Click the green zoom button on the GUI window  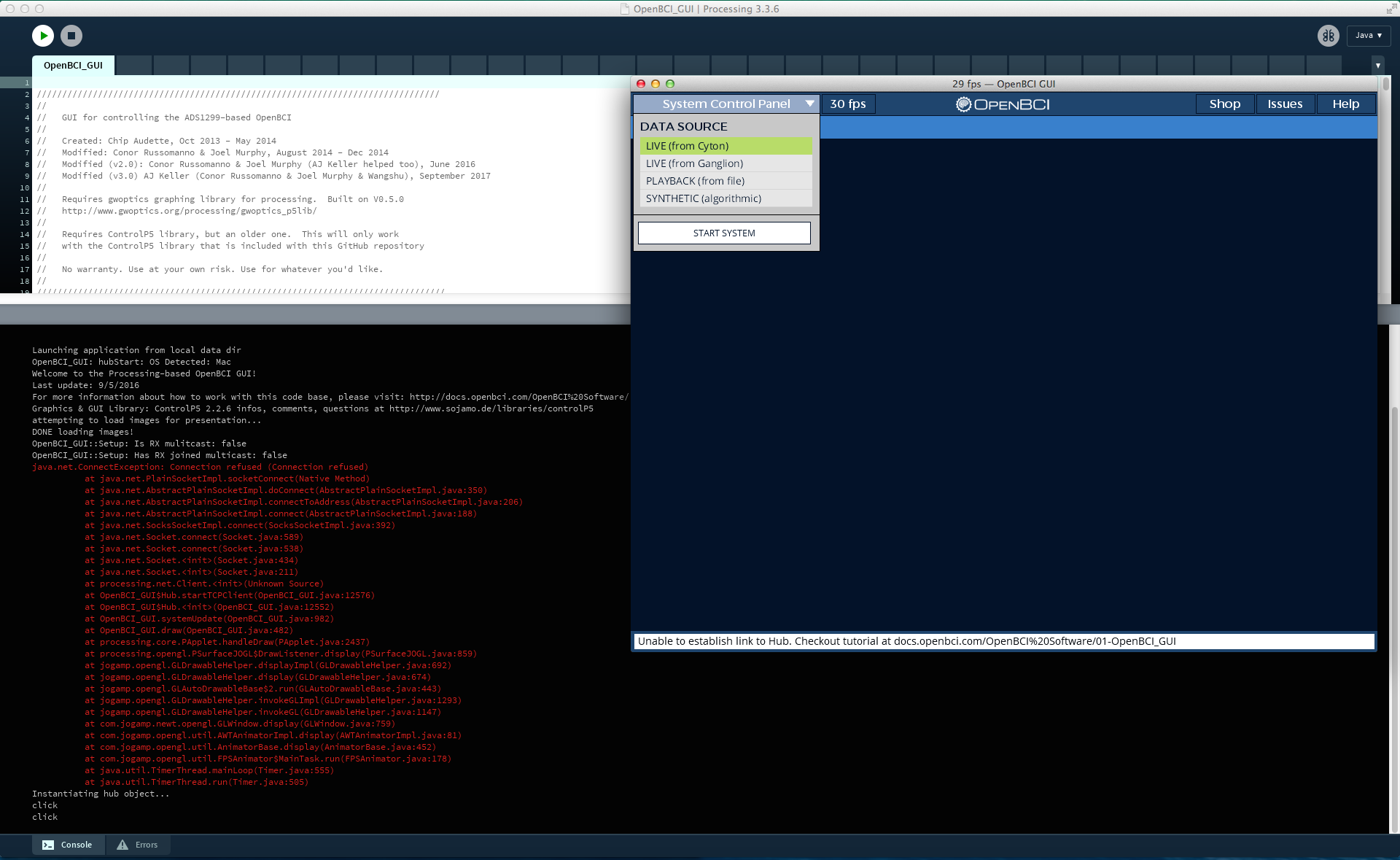(669, 84)
